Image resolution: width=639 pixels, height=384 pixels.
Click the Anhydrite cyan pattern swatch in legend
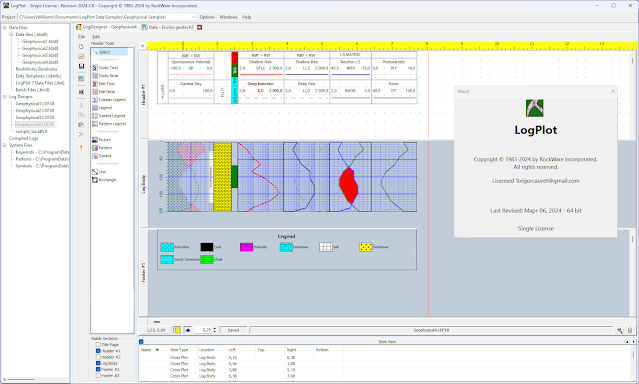tap(167, 247)
